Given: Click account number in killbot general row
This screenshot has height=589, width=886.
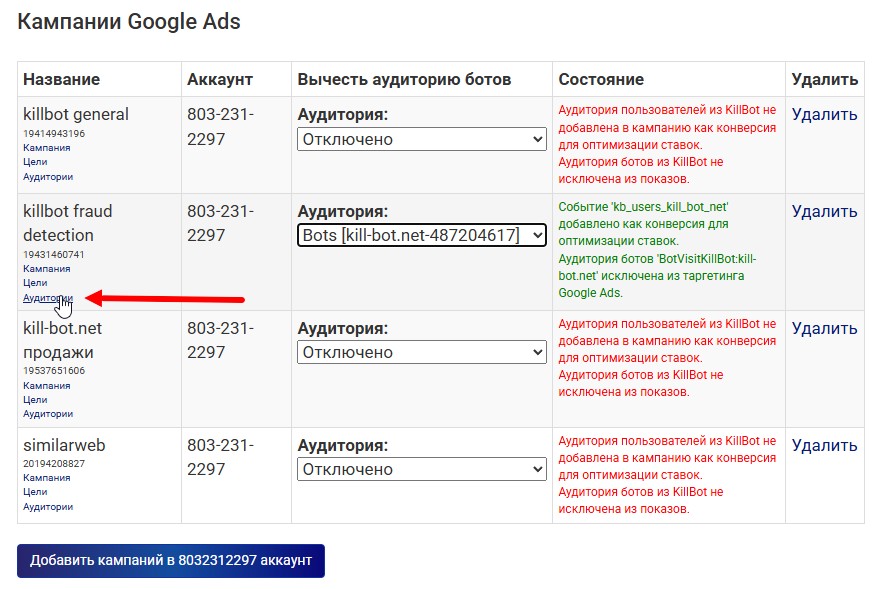Looking at the screenshot, I should coord(220,127).
